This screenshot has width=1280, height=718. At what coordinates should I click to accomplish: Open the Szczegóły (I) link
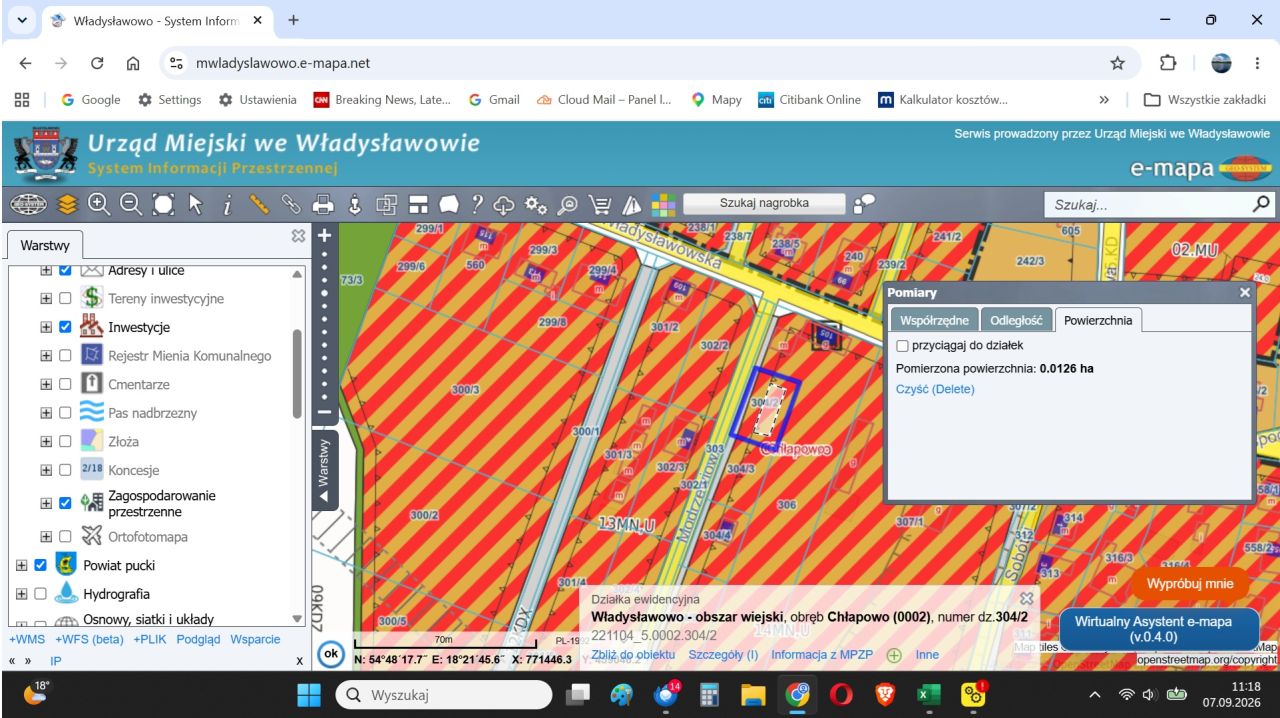[x=723, y=655]
